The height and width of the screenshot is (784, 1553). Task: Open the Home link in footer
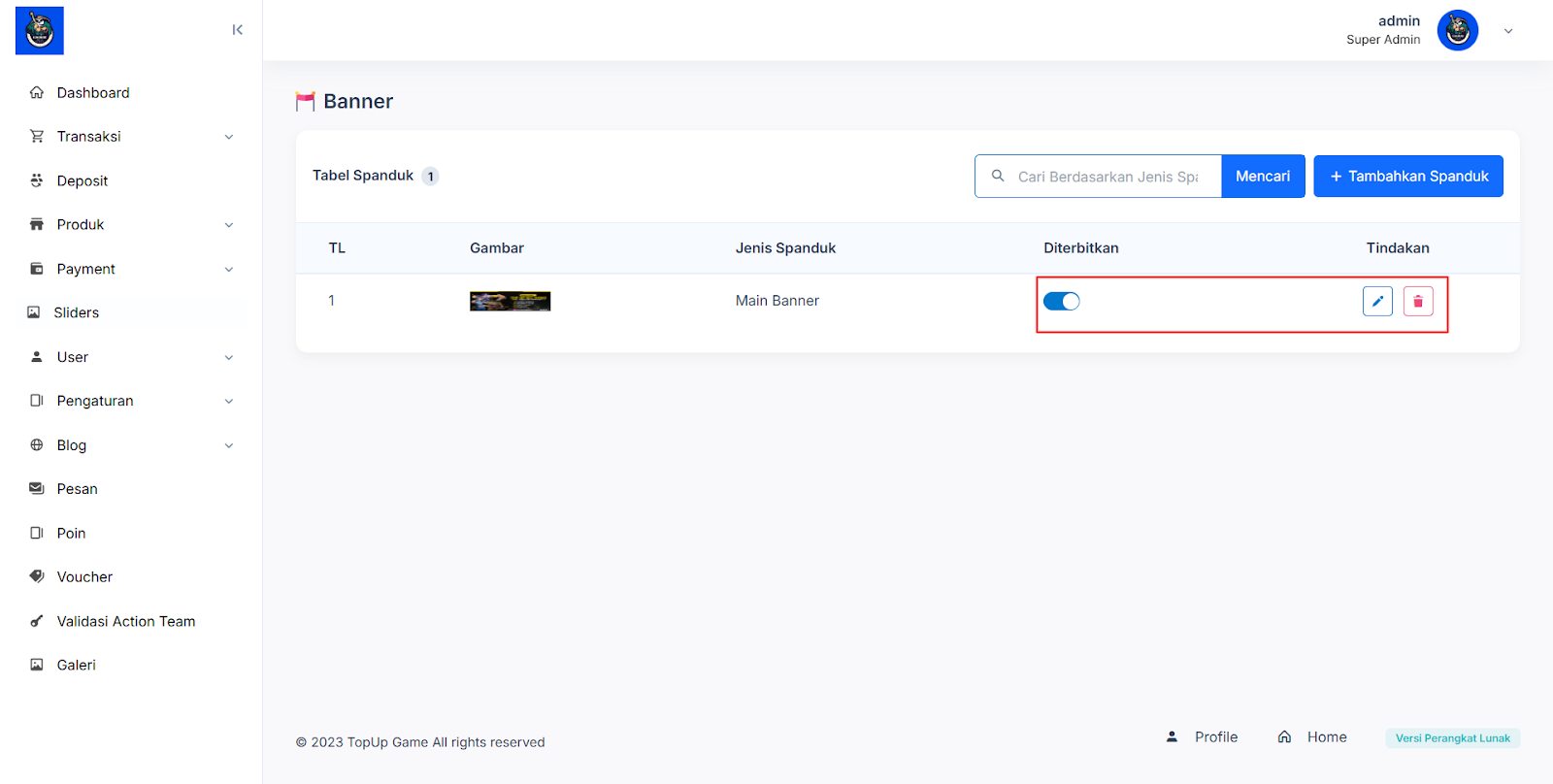(x=1327, y=736)
